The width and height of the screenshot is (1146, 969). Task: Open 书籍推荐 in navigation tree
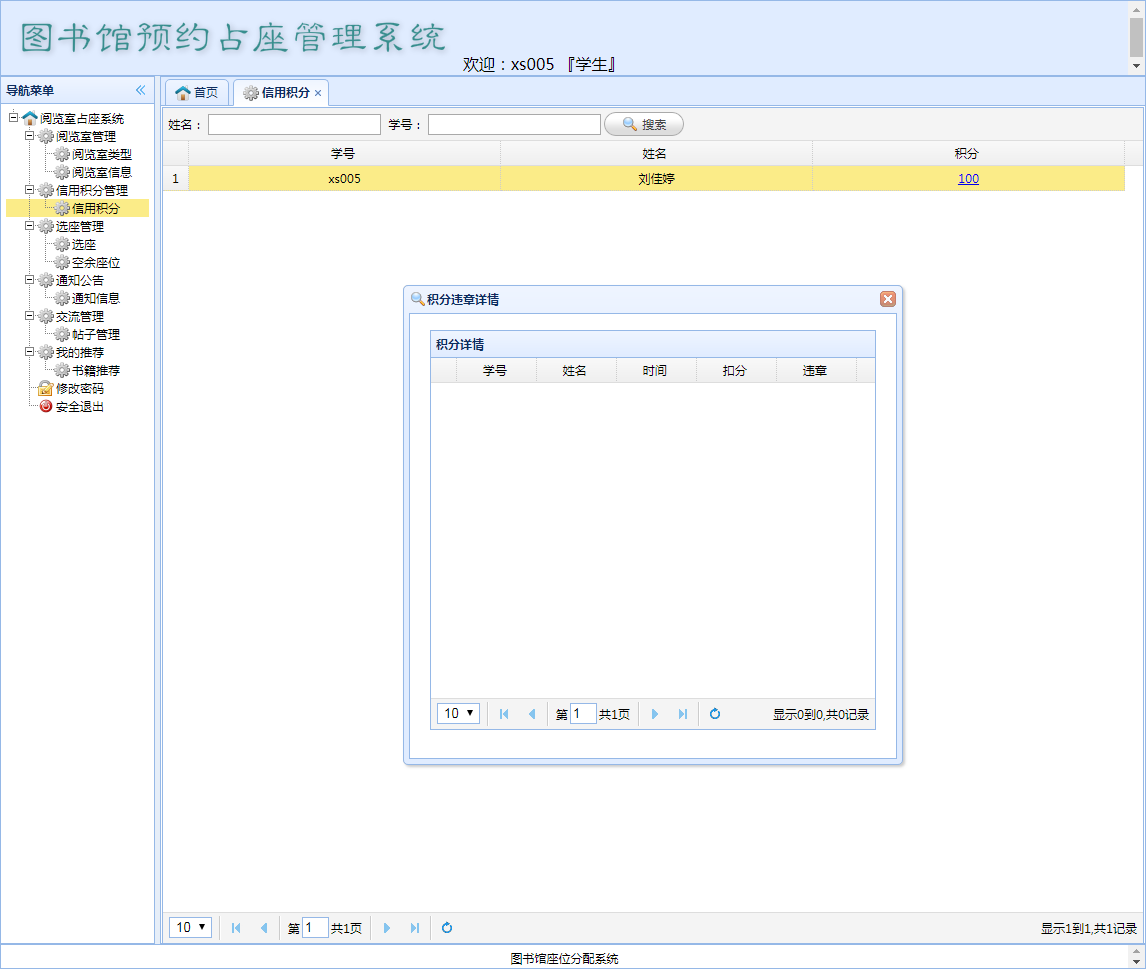click(96, 370)
